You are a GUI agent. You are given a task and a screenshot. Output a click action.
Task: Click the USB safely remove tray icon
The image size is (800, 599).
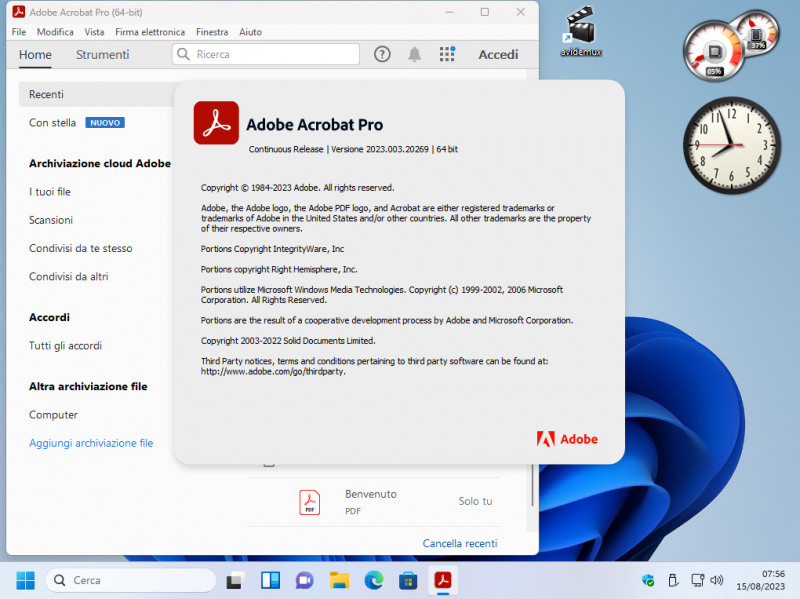point(673,580)
